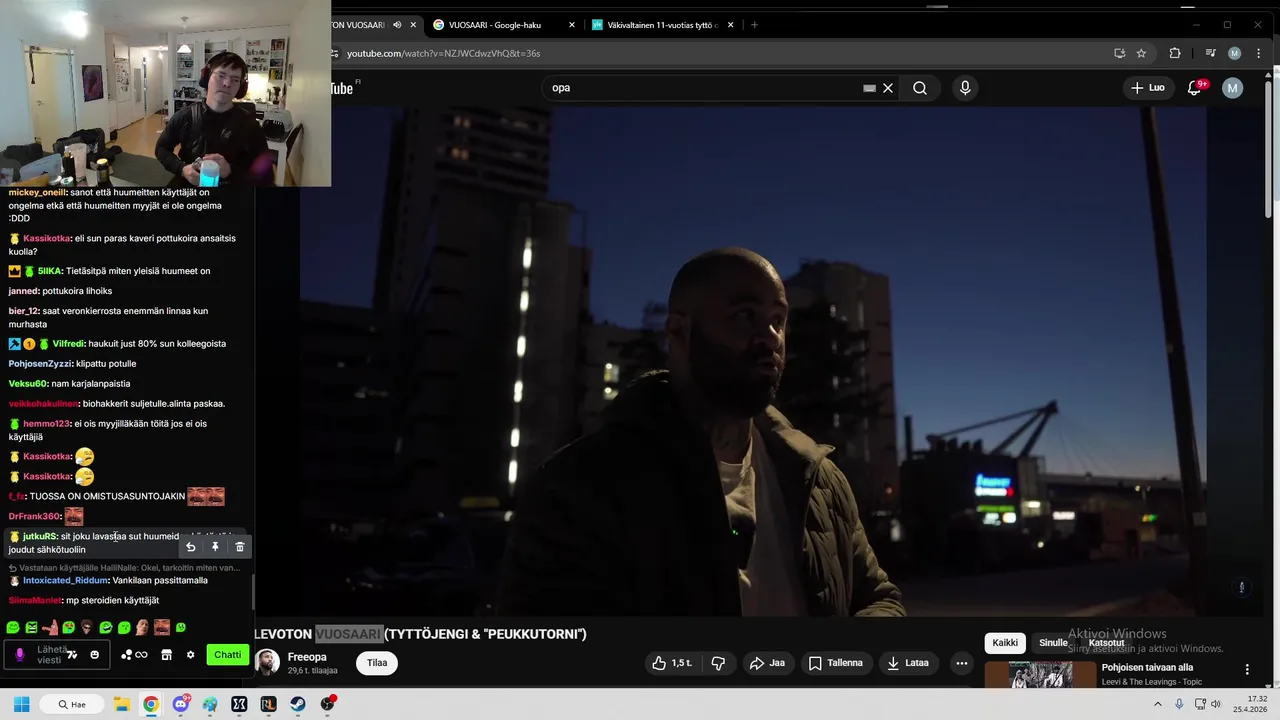The height and width of the screenshot is (720, 1280).
Task: Activate YouTube voice search microphone
Action: point(965,88)
